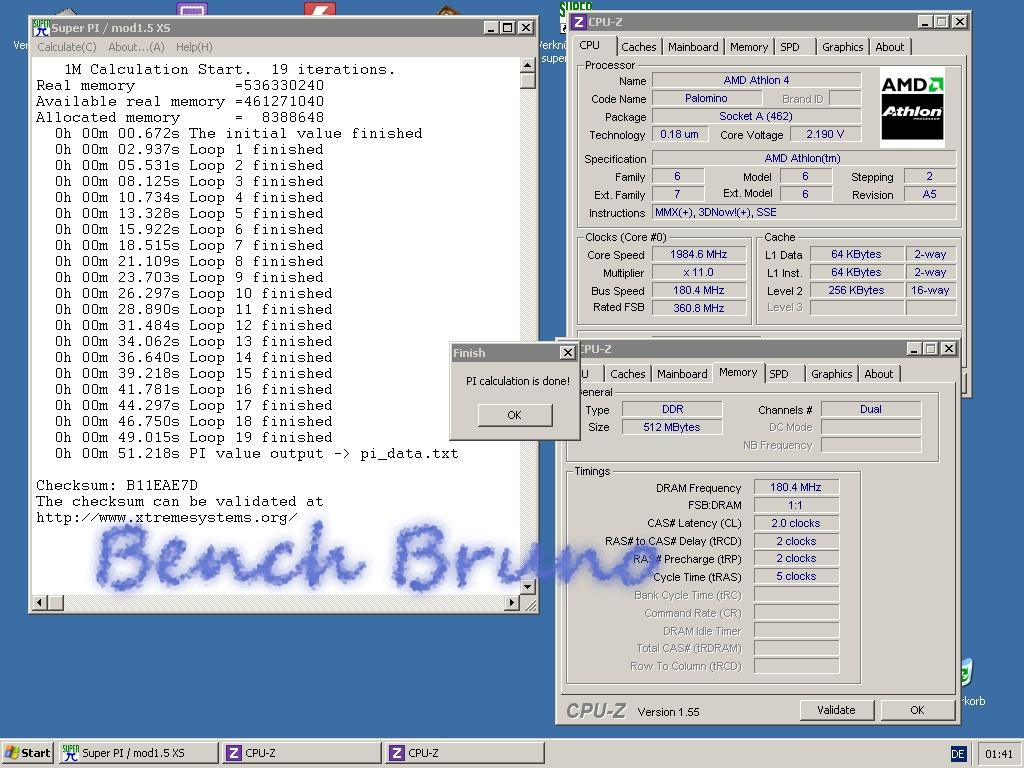This screenshot has height=768, width=1024.
Task: Open the Help(H) menu in Super PI
Action: (194, 47)
